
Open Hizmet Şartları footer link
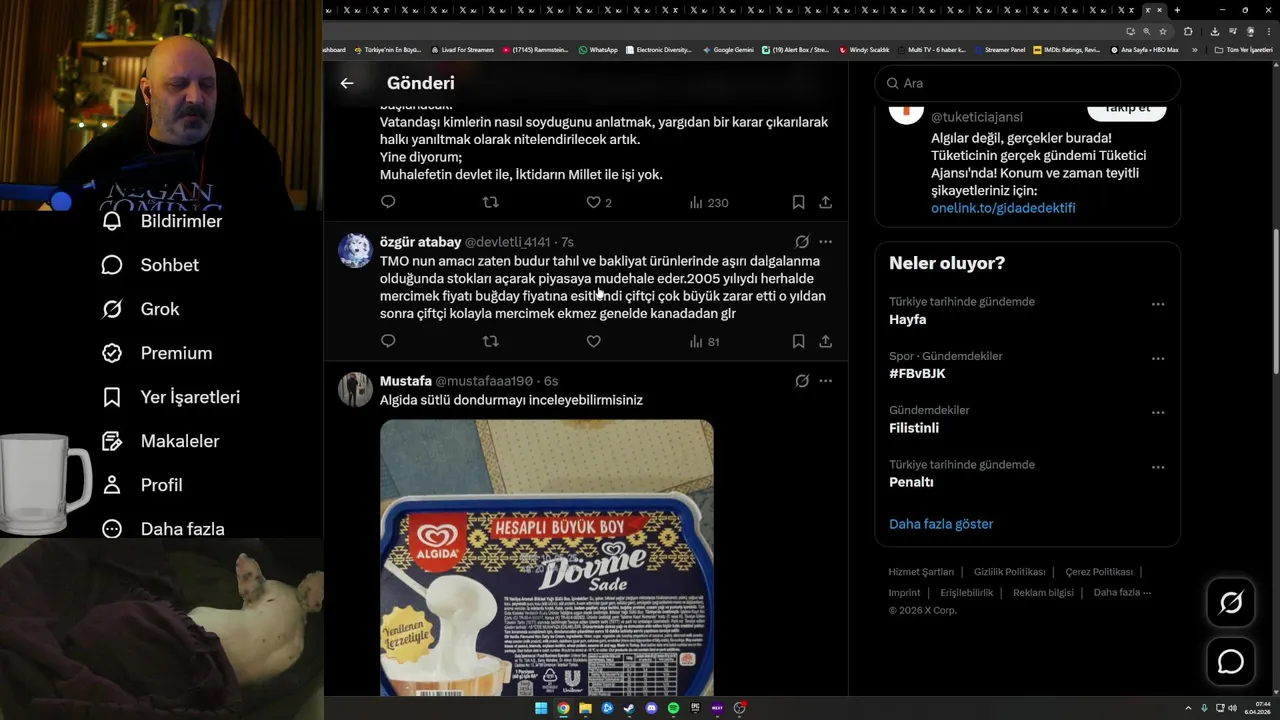click(x=921, y=572)
